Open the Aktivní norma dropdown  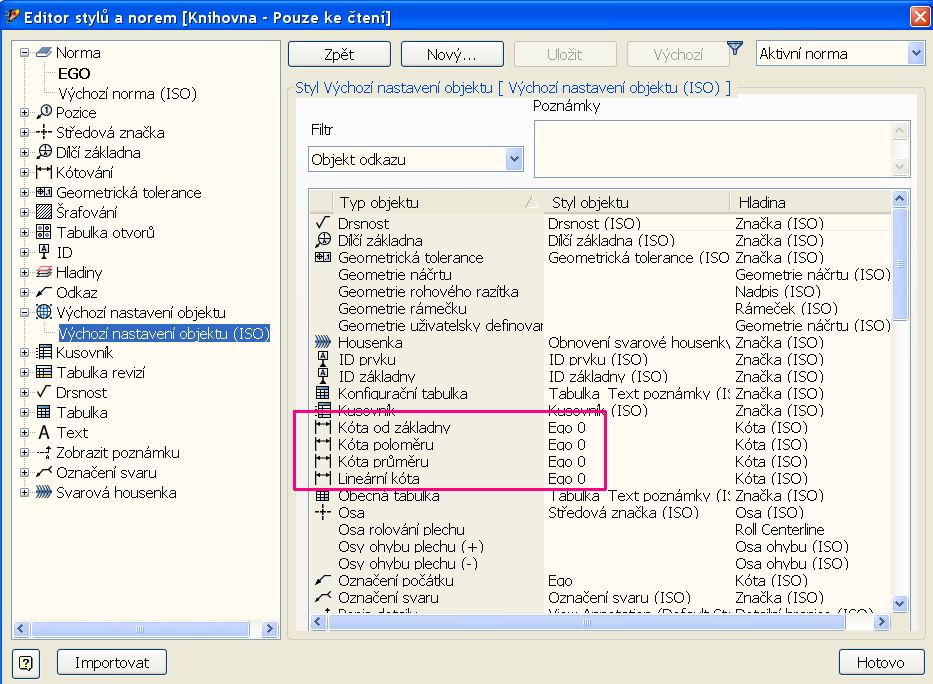click(x=914, y=54)
